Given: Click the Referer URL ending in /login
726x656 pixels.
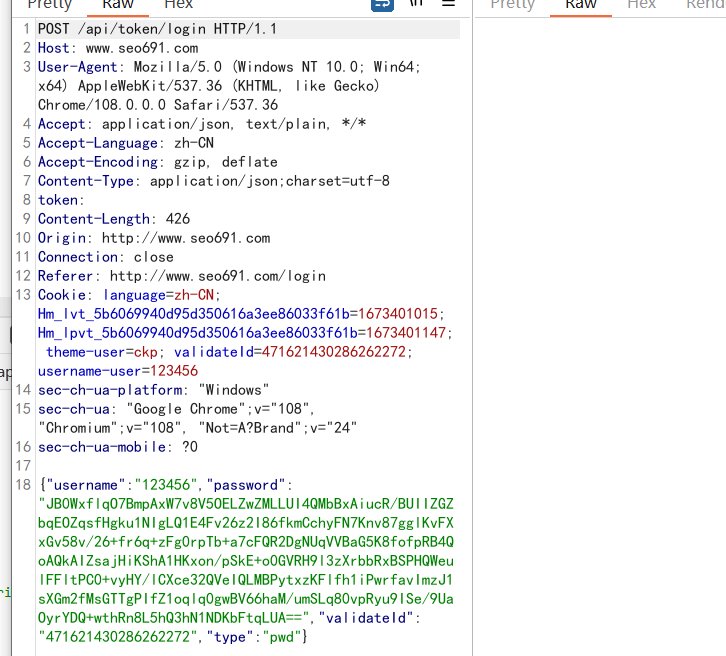Looking at the screenshot, I should pyautogui.click(x=218, y=276).
